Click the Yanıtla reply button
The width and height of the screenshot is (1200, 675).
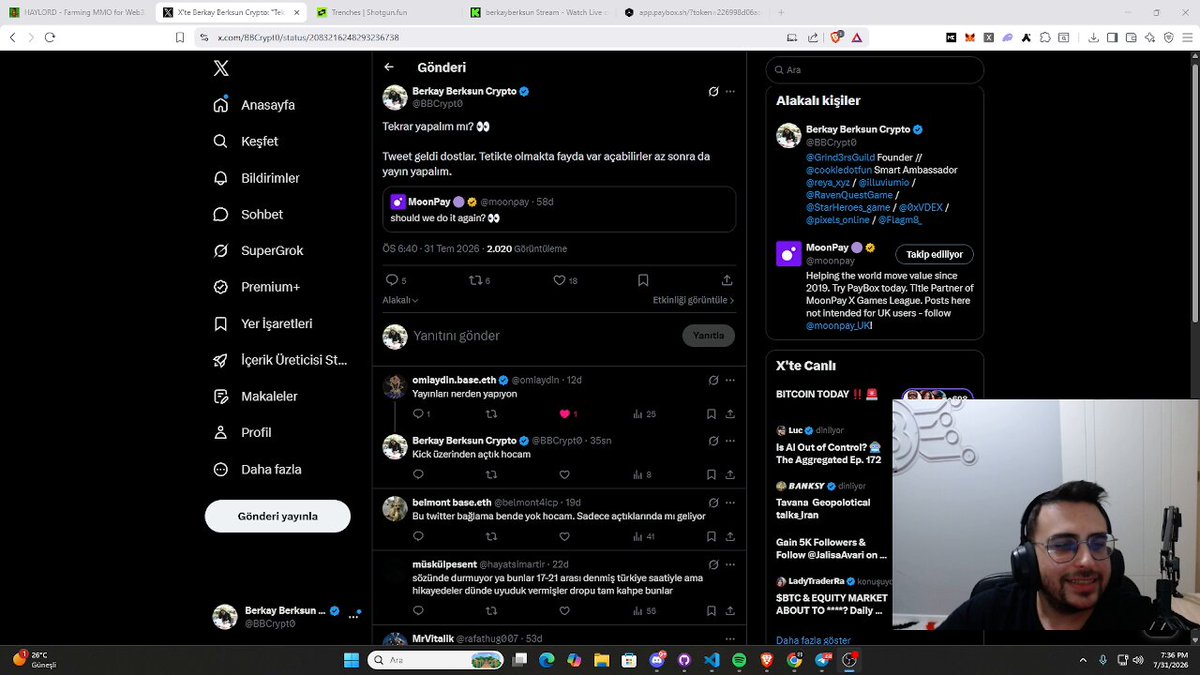709,336
